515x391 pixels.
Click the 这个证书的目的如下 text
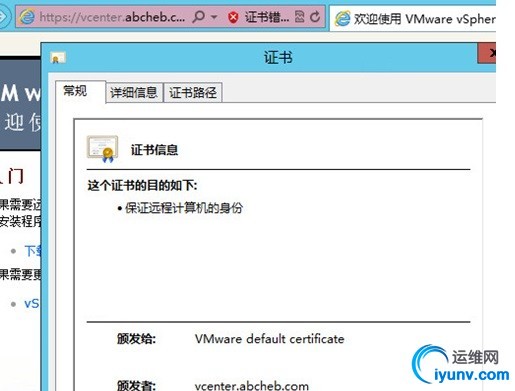(142, 185)
